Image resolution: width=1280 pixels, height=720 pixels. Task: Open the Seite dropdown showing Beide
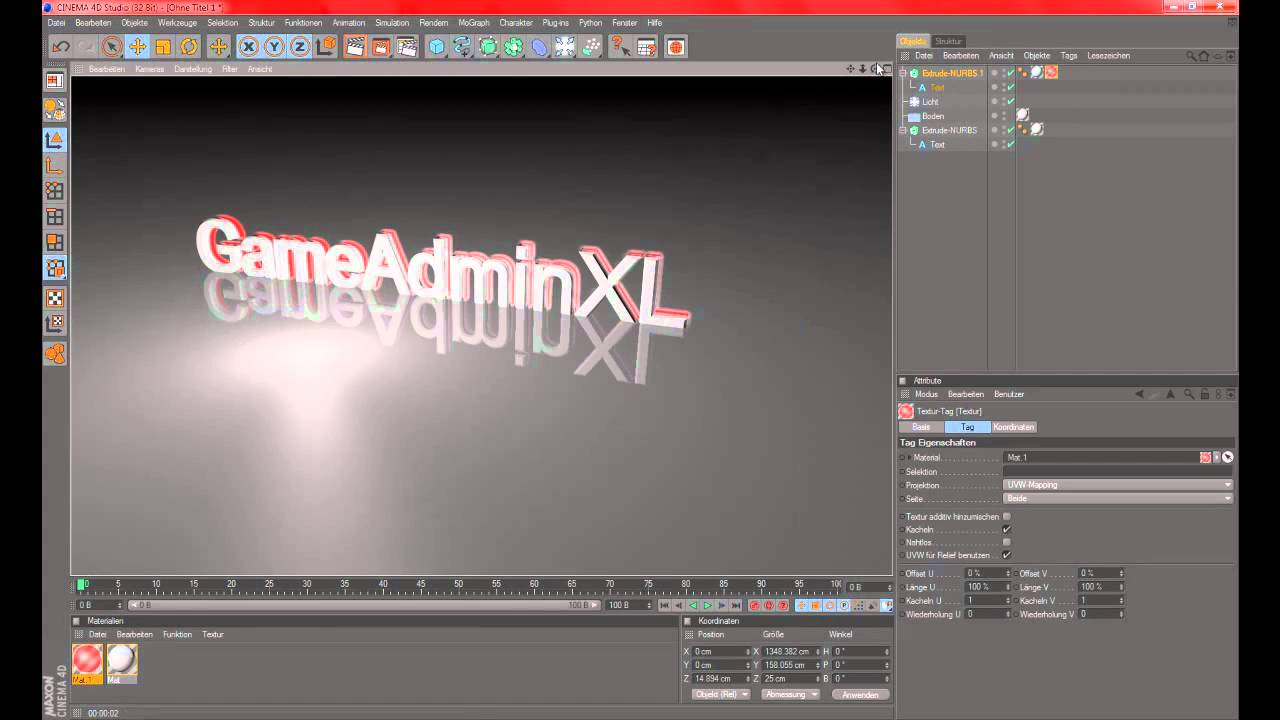coord(1118,498)
